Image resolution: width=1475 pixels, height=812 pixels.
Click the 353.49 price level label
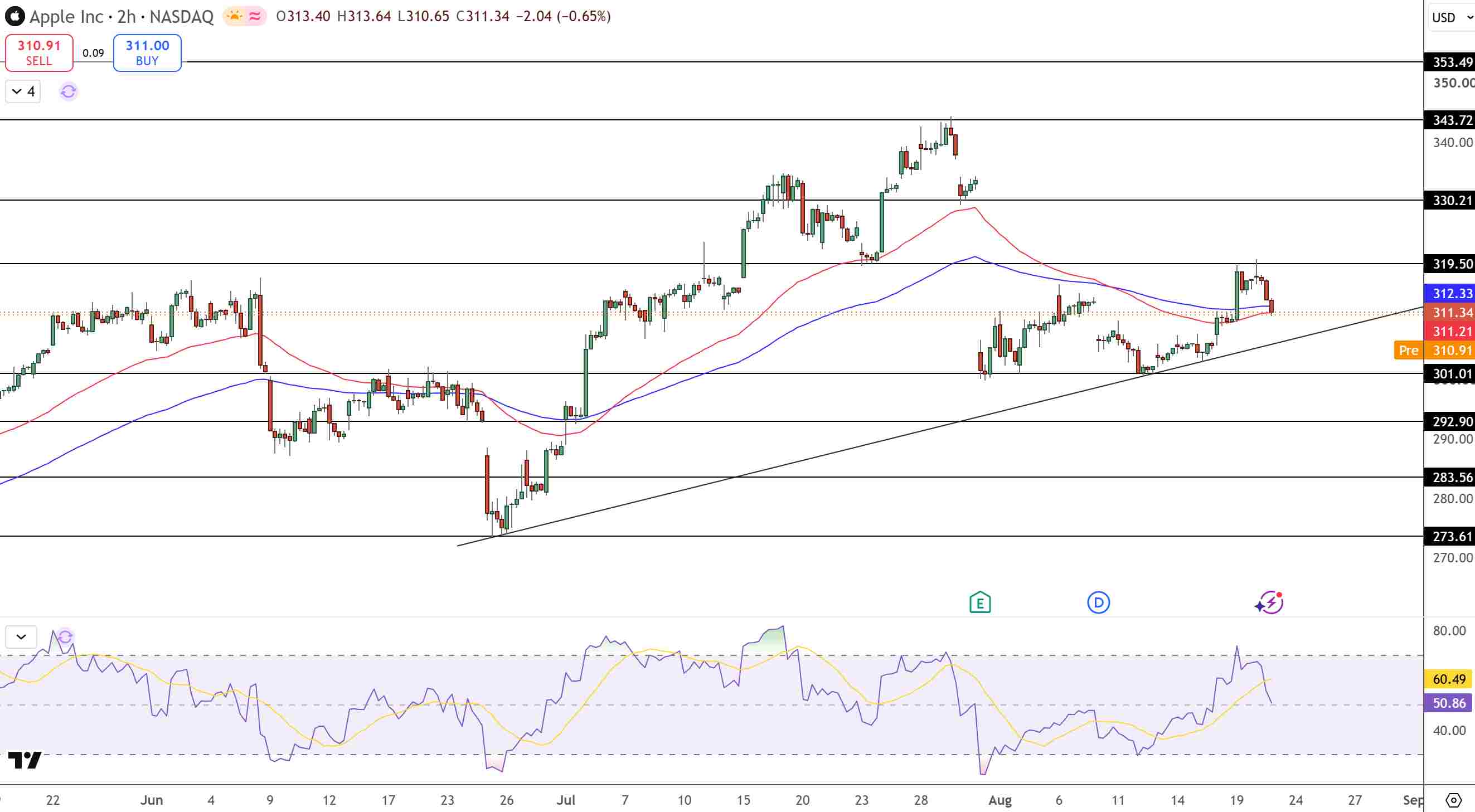click(1449, 62)
